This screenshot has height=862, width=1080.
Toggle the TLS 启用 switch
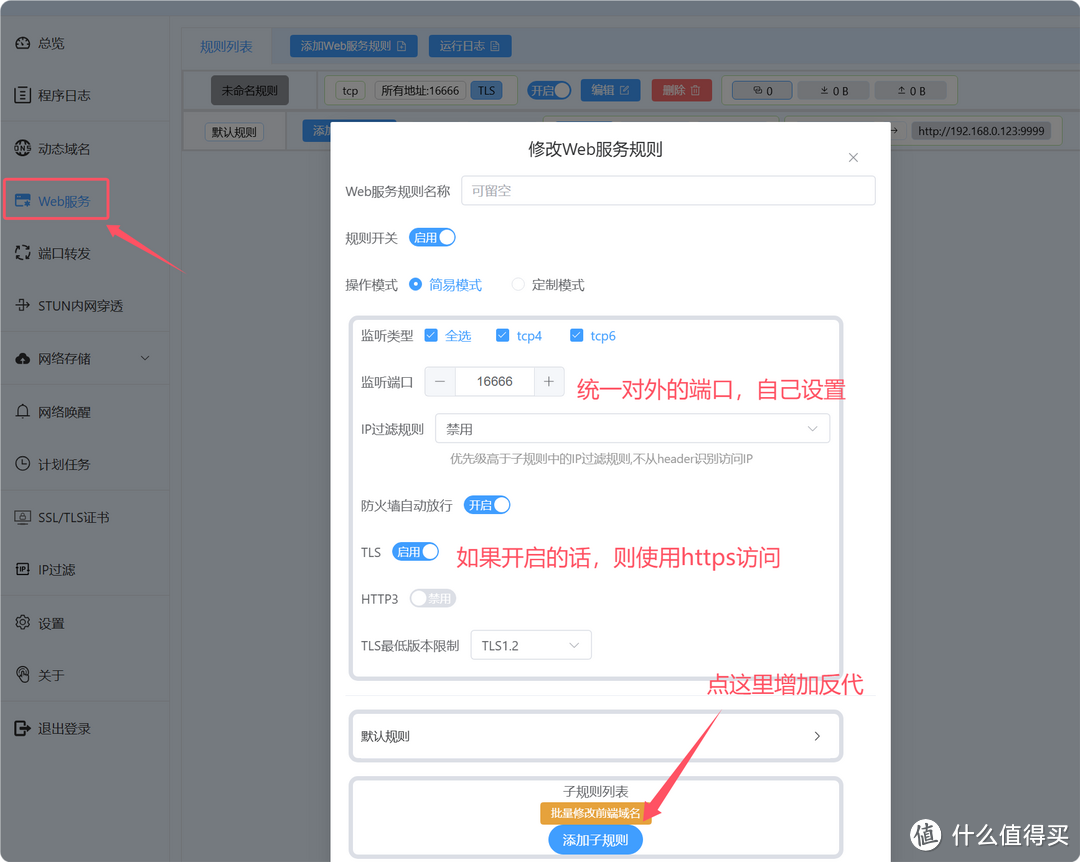(x=415, y=552)
